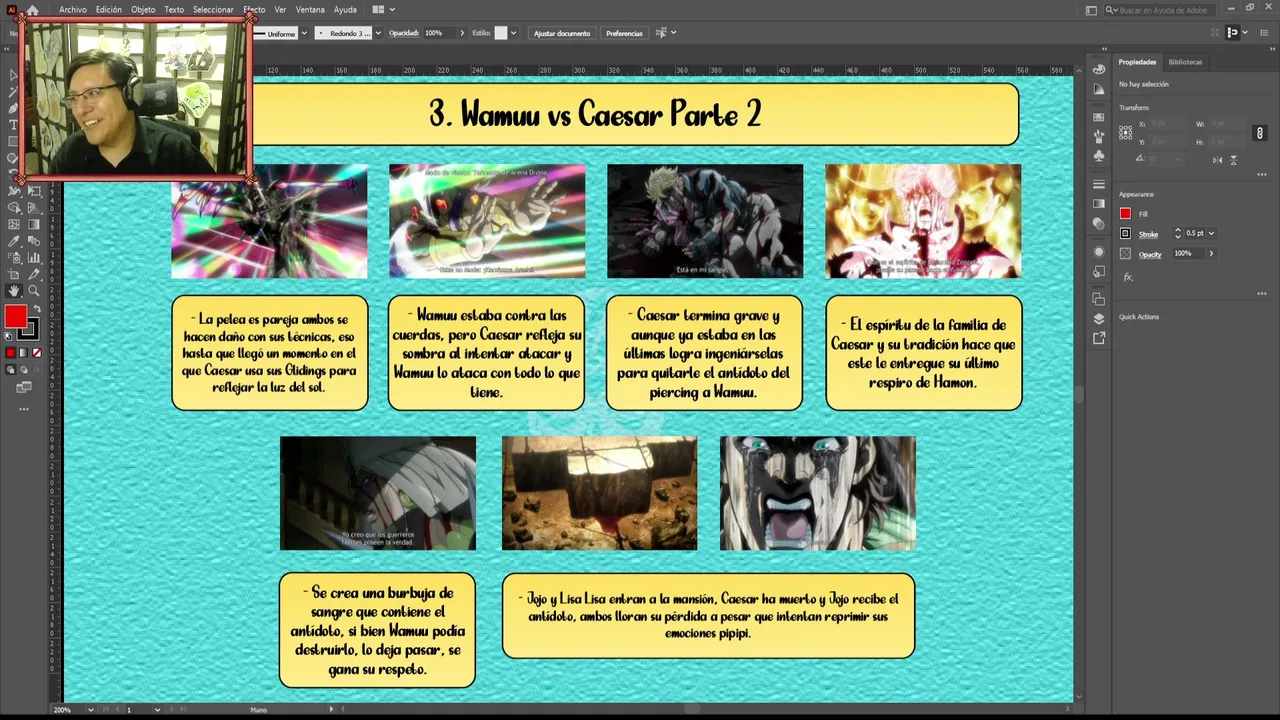Select the Mesh tool
This screenshot has width=1280, height=720.
click(15, 223)
